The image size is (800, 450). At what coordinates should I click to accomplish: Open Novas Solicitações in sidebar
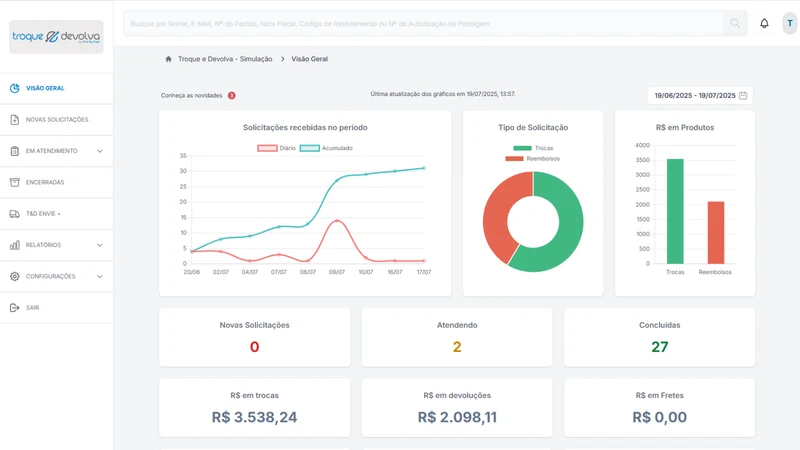56,119
